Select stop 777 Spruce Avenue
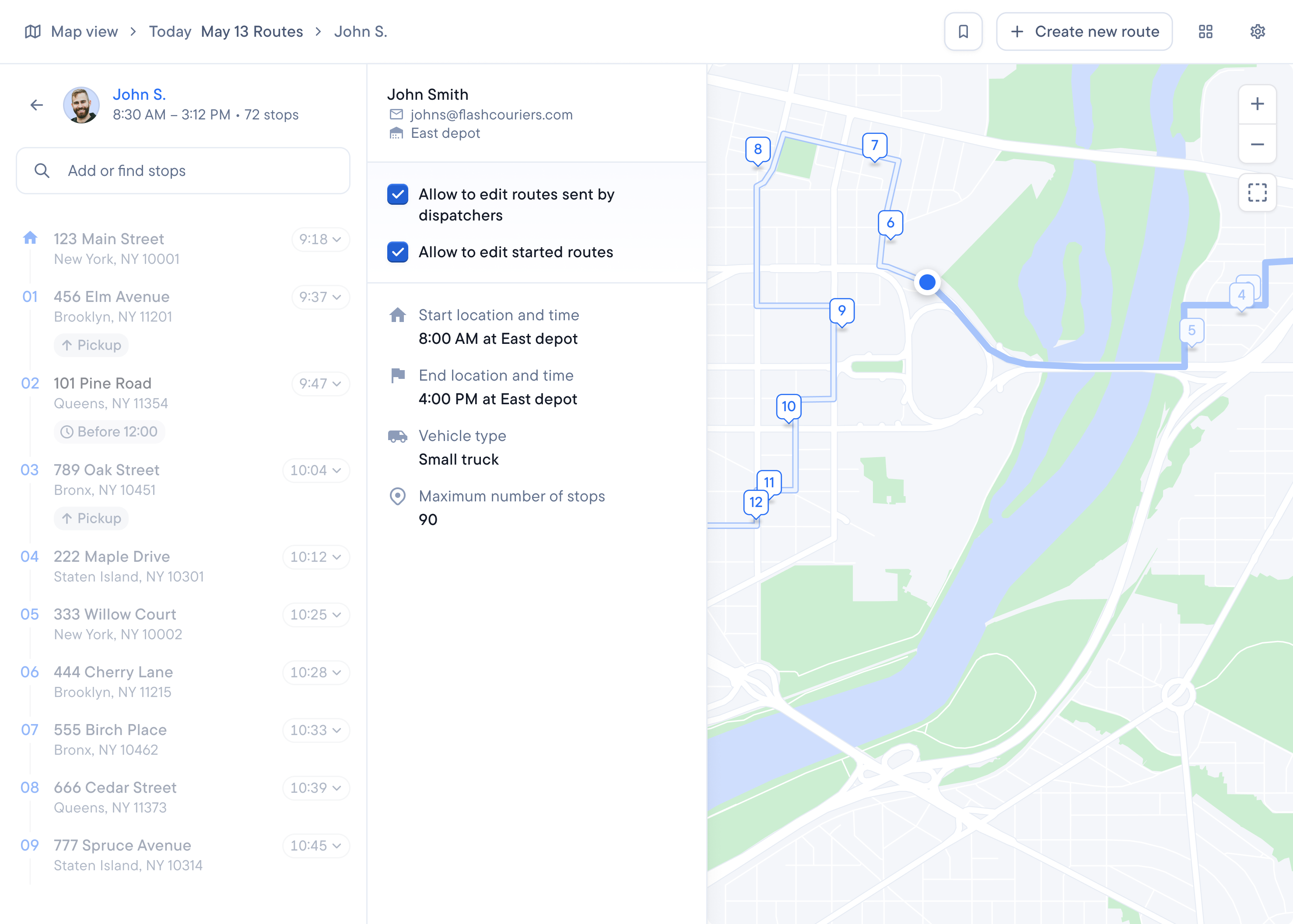Image resolution: width=1293 pixels, height=924 pixels. click(123, 846)
